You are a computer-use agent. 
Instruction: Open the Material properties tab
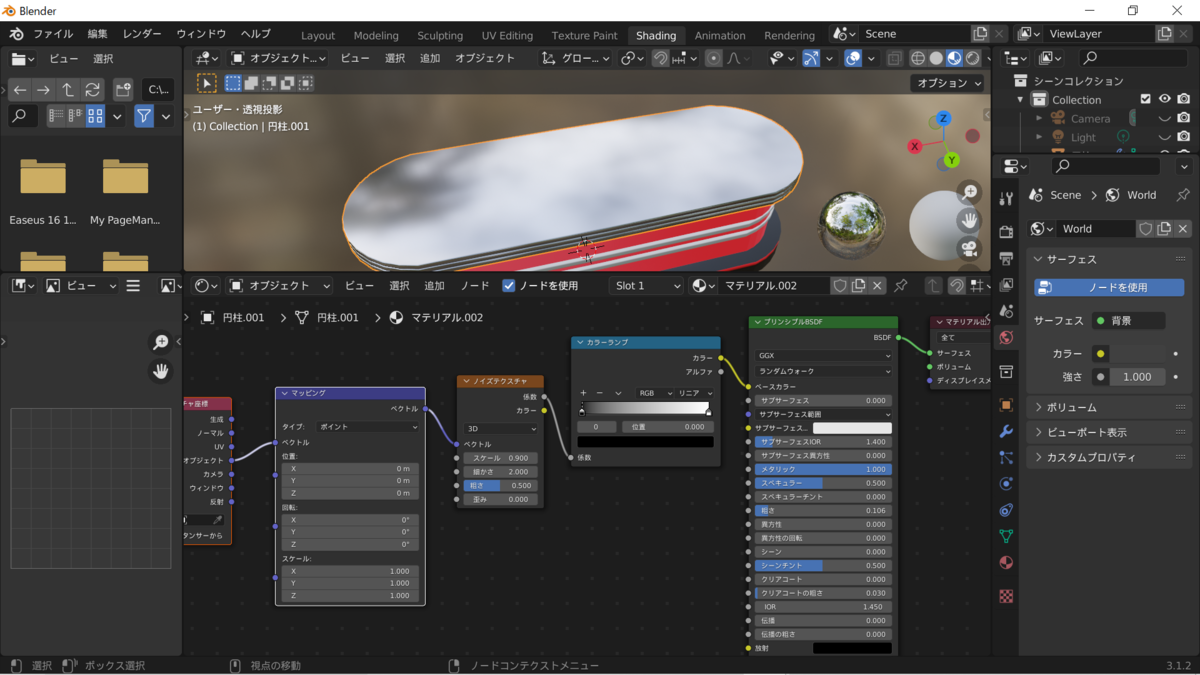click(x=1006, y=562)
